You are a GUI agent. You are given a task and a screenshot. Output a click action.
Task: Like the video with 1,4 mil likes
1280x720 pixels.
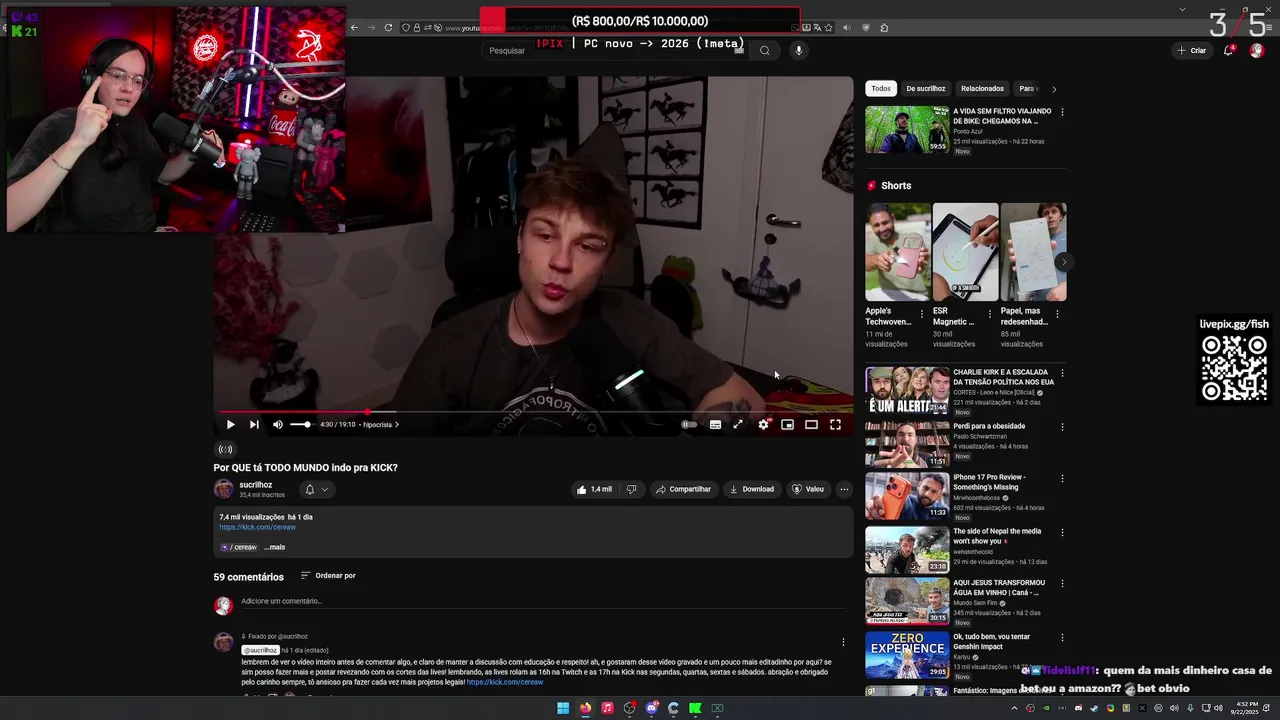(x=594, y=489)
